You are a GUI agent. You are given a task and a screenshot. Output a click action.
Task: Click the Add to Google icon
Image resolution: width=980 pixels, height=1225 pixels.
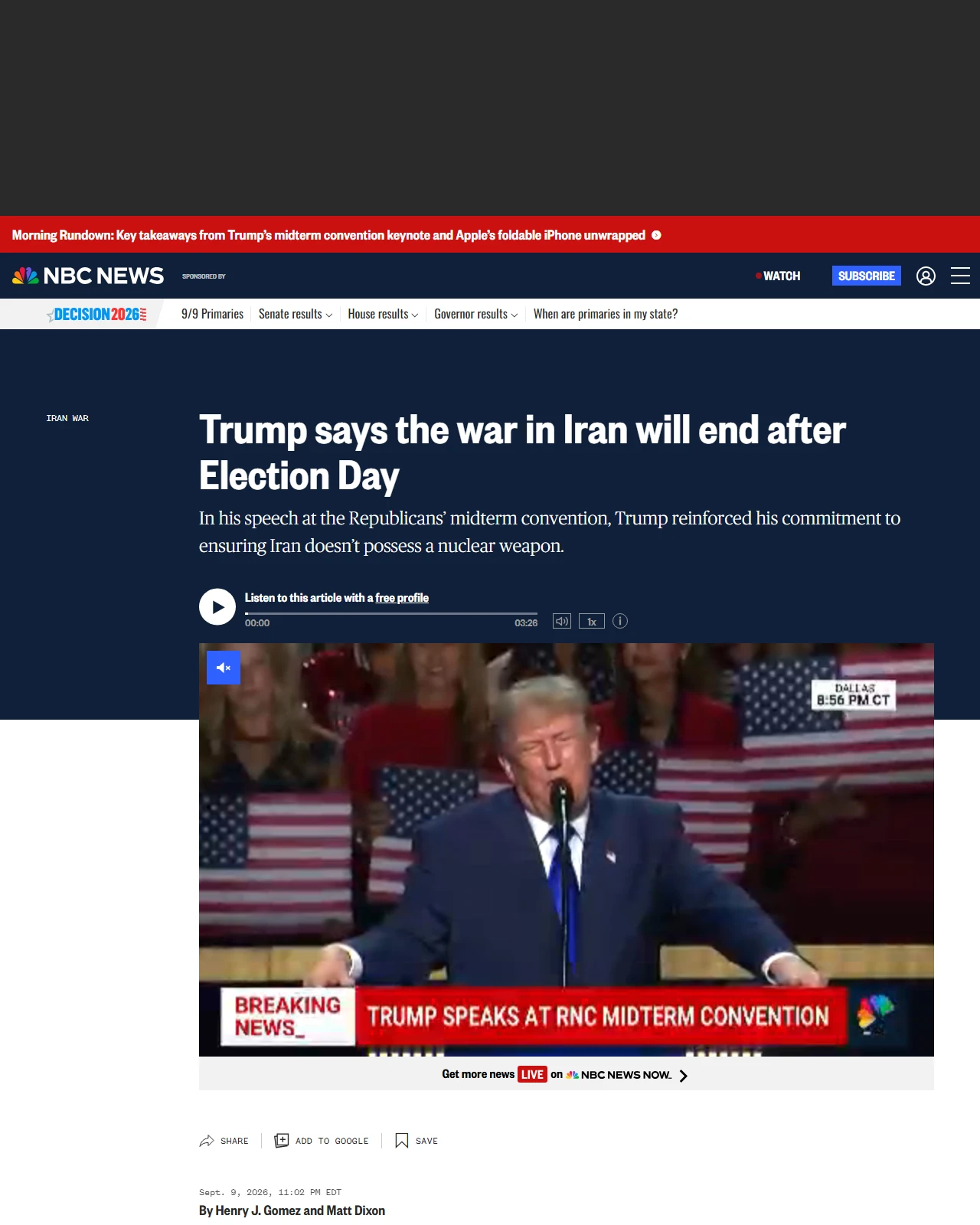[282, 1141]
